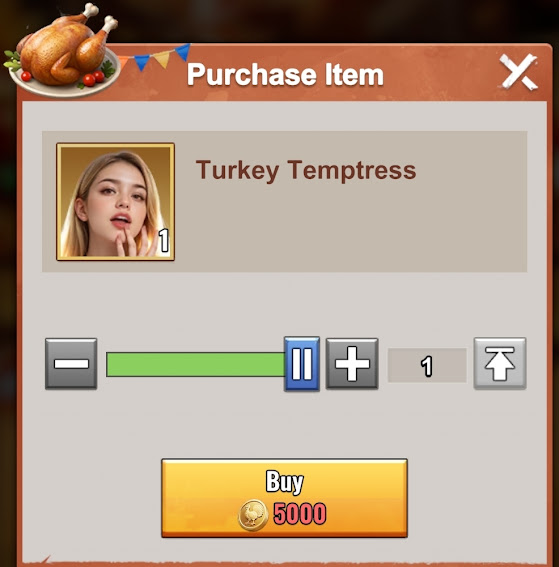Click the blue slider handle
This screenshot has width=559, height=567.
302,364
